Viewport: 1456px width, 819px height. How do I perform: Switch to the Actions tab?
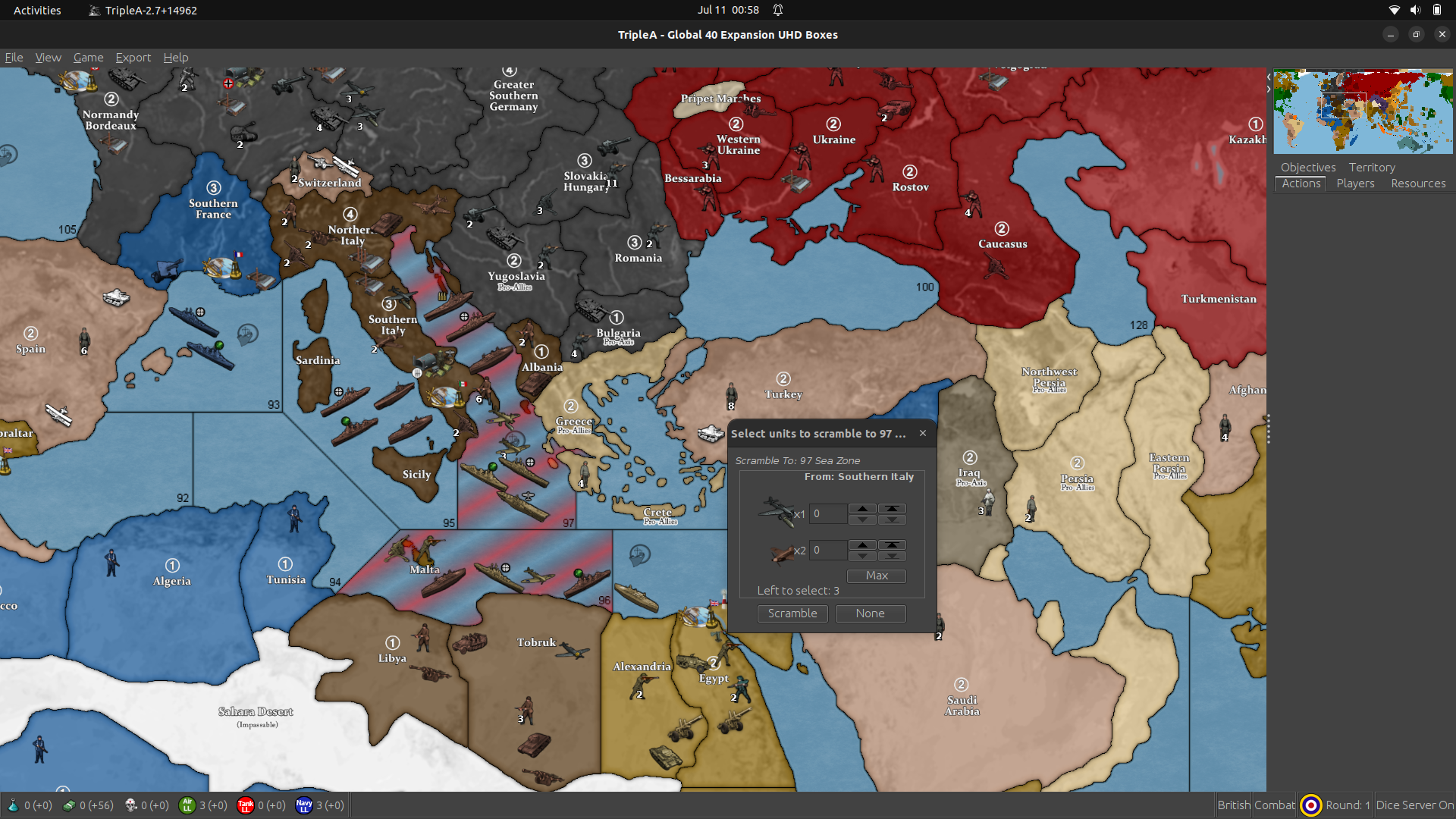coord(1301,184)
